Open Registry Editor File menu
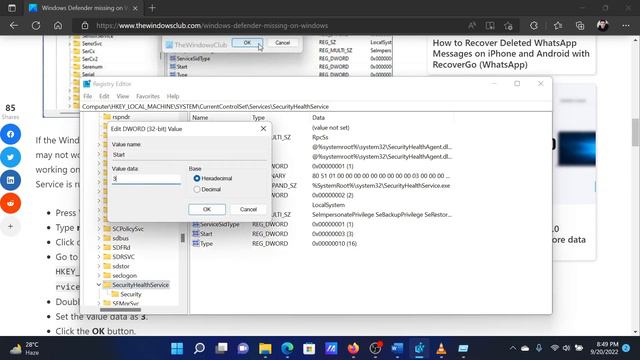Screen dimensions: 640x360 [x=88, y=96]
